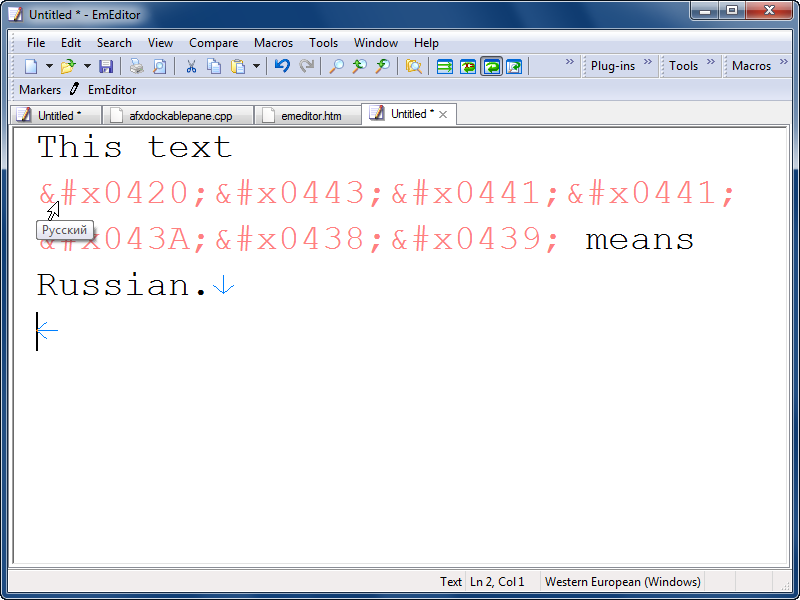Open the Search menu

pos(114,43)
